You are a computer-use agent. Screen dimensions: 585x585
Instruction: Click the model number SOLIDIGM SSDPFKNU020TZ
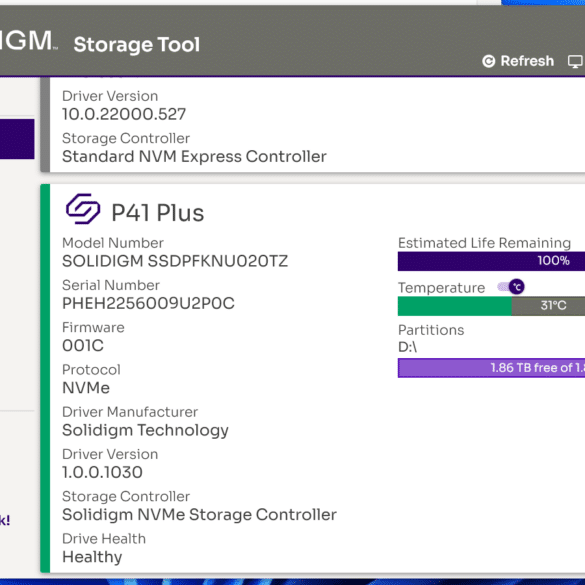(x=175, y=261)
